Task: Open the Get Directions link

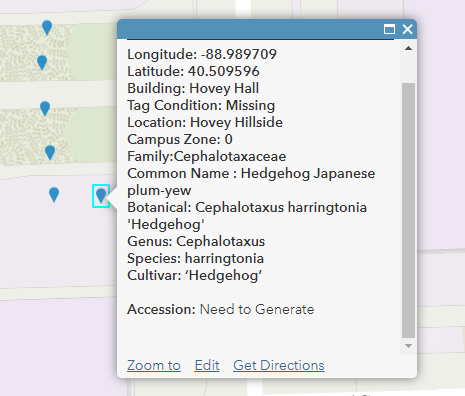Action: point(279,365)
